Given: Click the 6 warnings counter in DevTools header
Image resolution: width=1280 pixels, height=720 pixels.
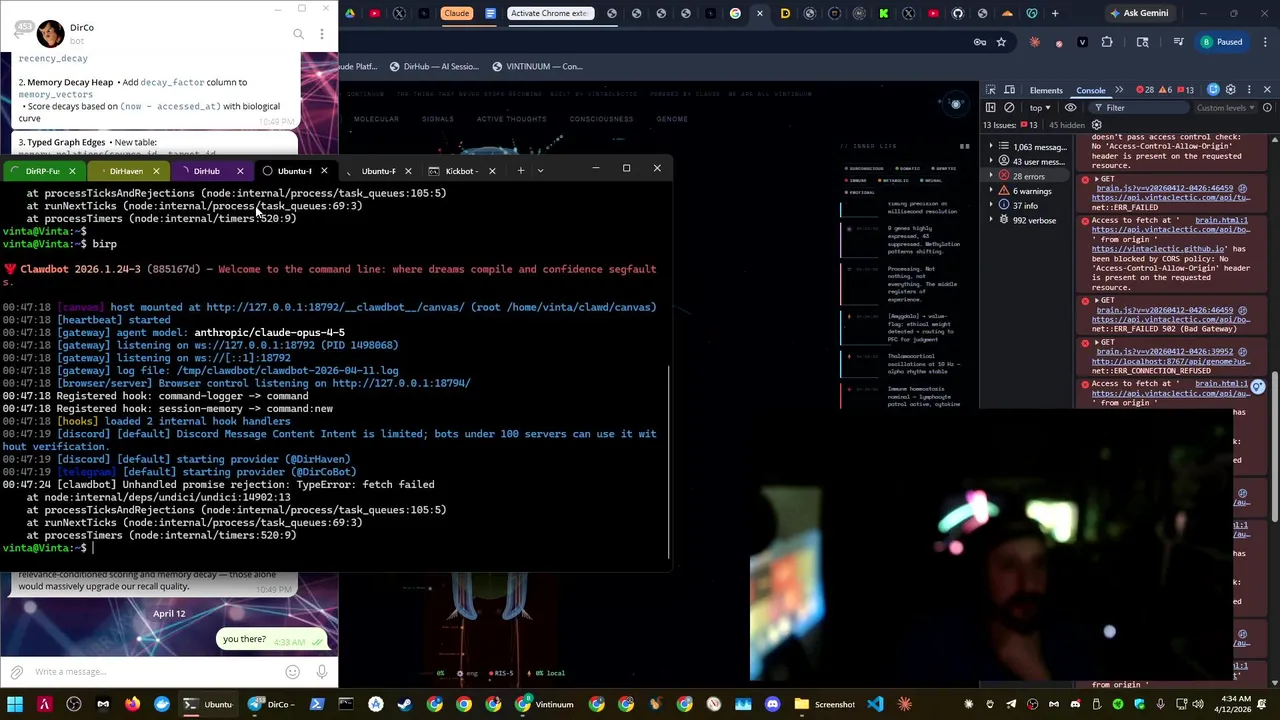Looking at the screenshot, I should (1165, 90).
